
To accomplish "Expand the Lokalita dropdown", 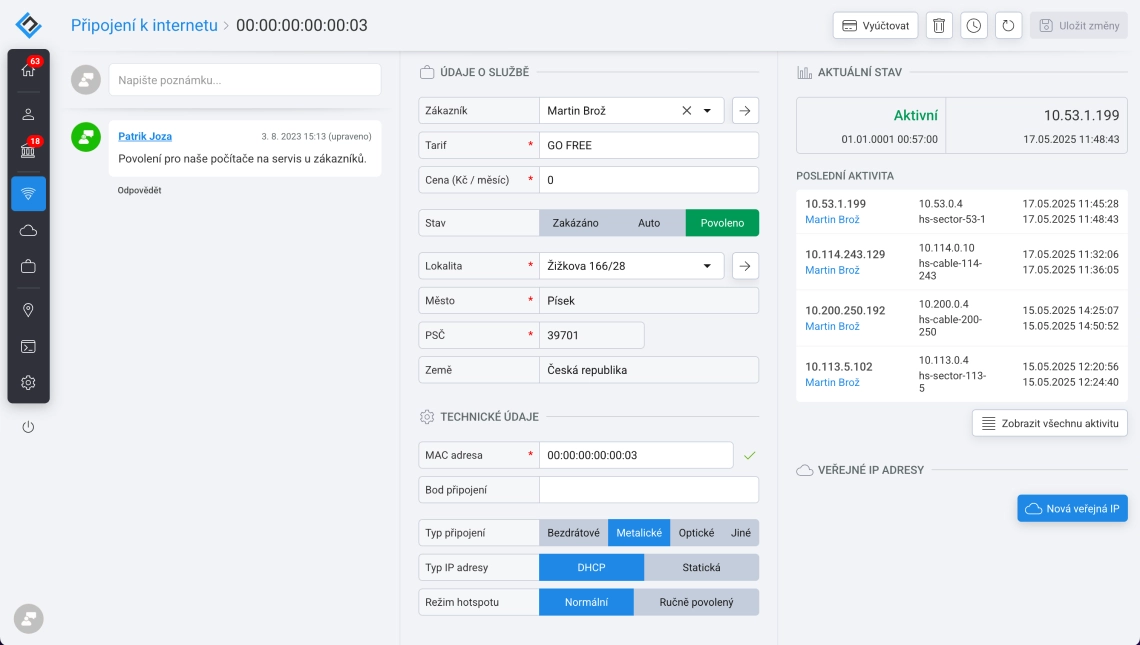I will coord(708,266).
